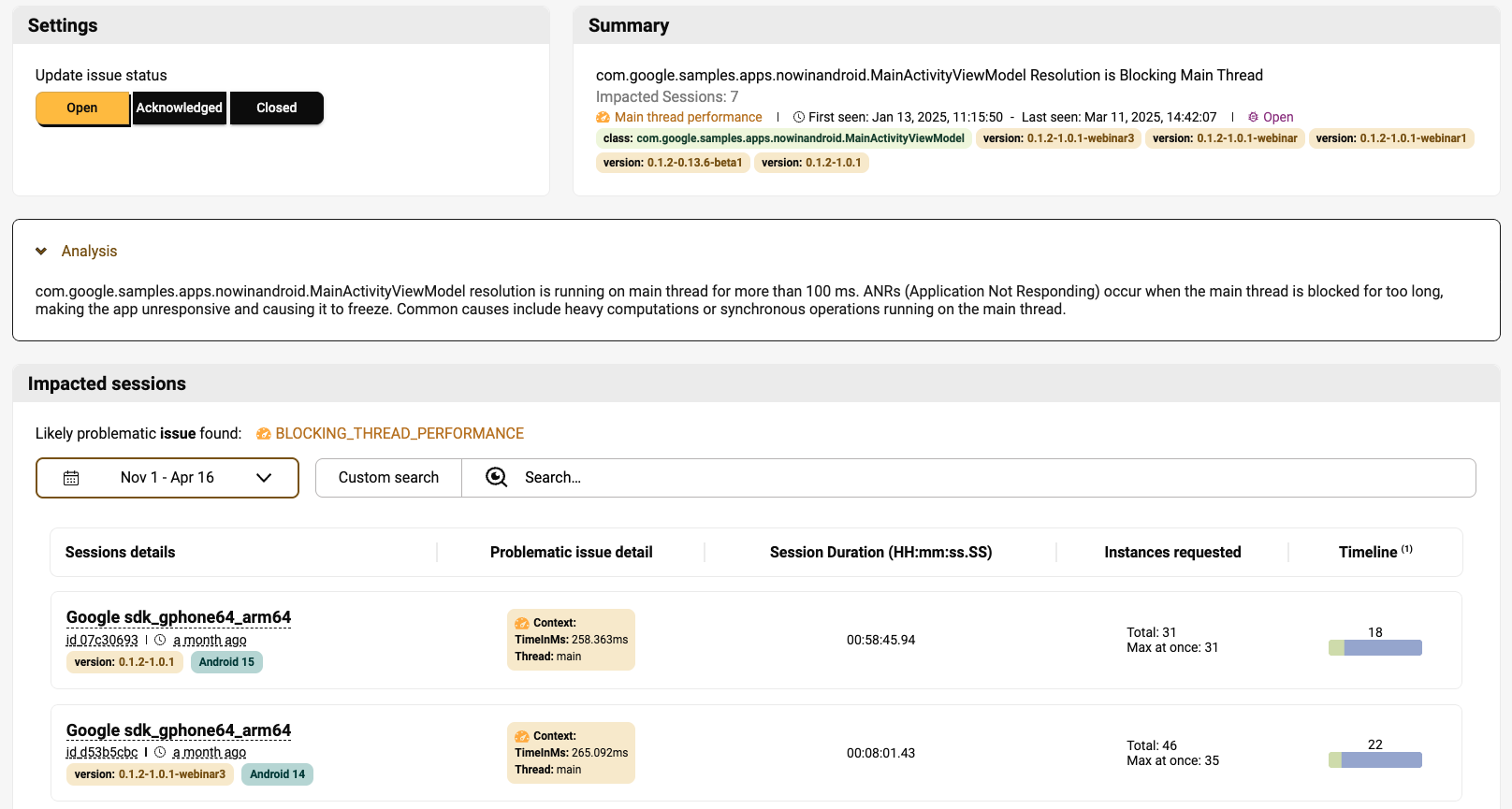Click the bug icon next to Open status
Viewport: 1512px width, 809px height.
1253,118
